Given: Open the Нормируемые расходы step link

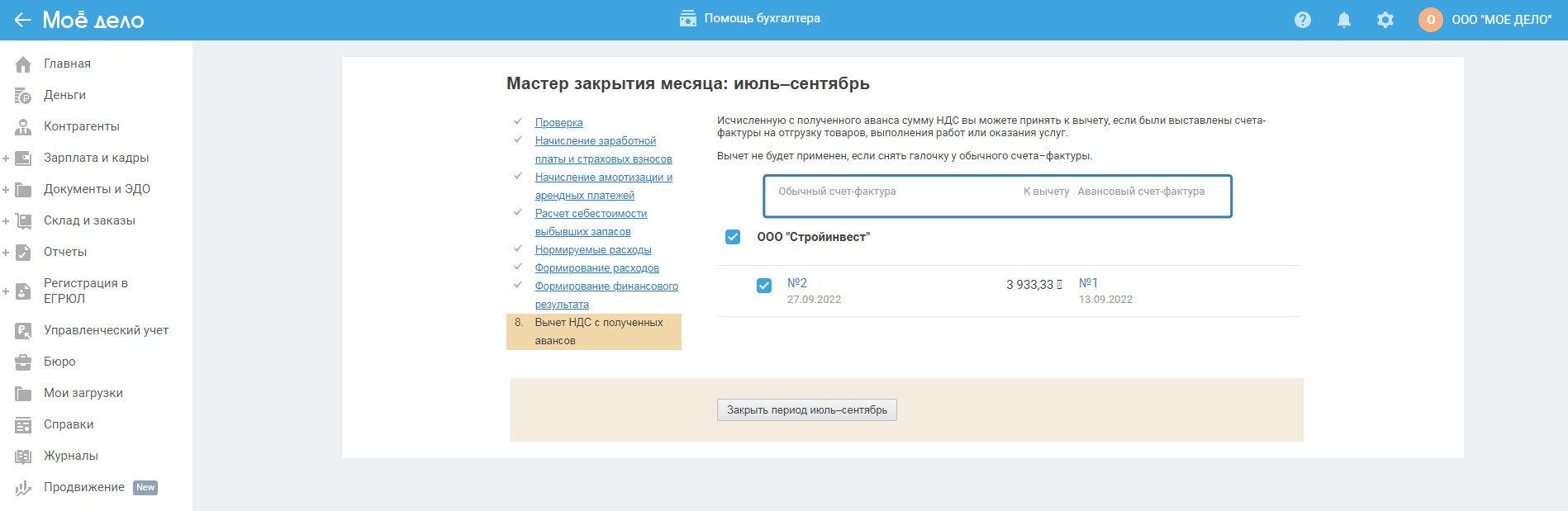Looking at the screenshot, I should 592,250.
